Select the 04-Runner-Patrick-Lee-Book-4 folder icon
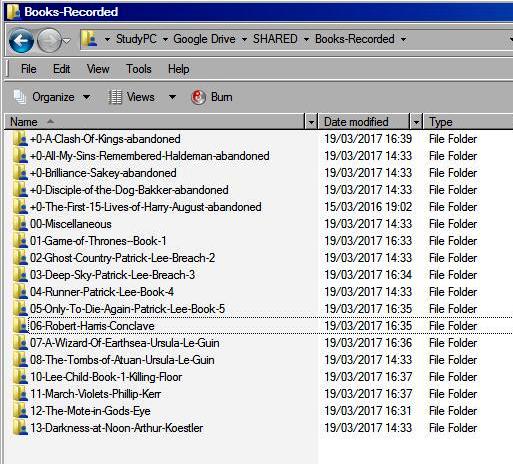This screenshot has height=464, width=513. (20, 292)
